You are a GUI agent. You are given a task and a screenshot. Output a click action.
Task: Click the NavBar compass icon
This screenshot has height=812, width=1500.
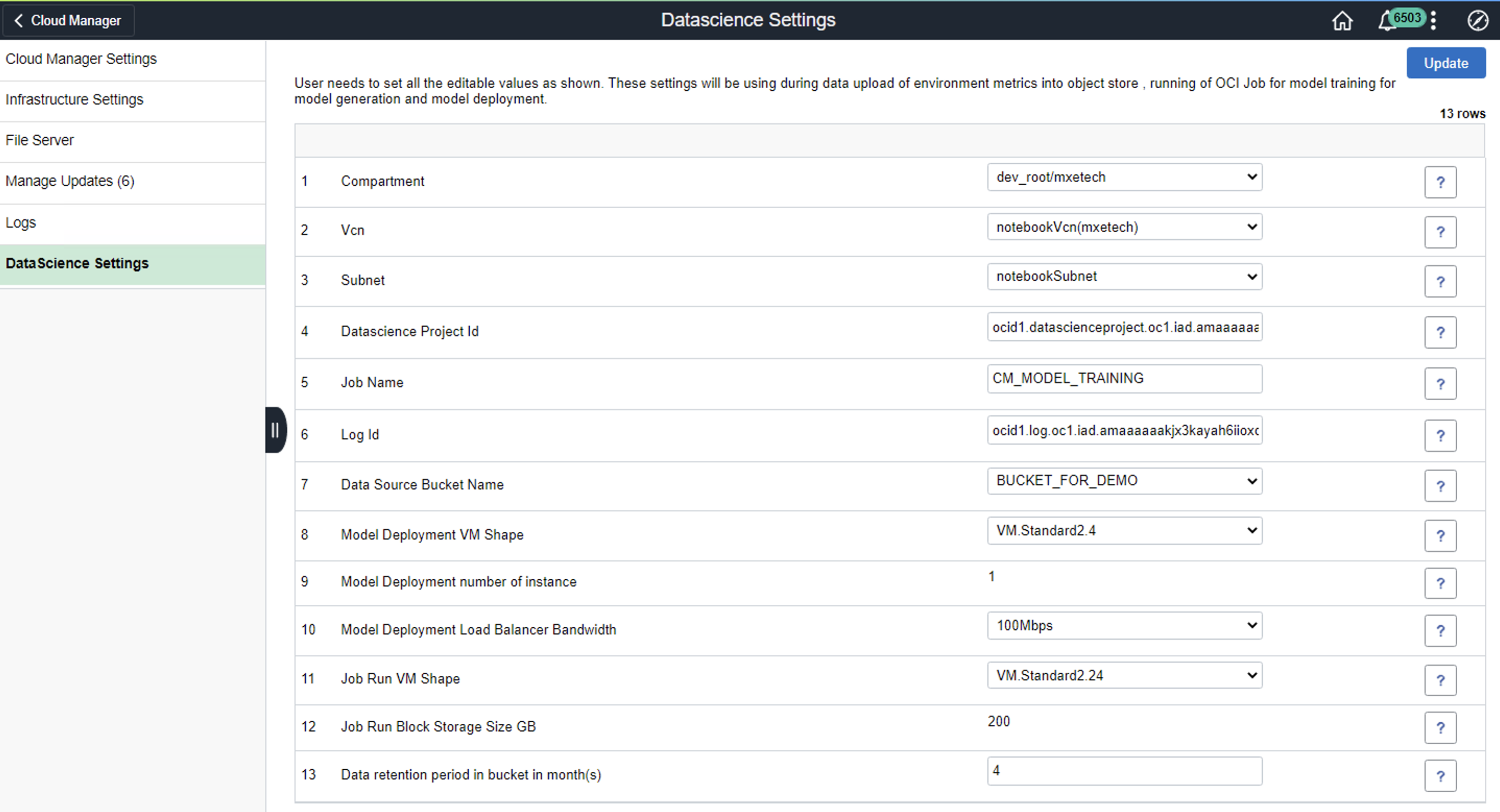point(1477,21)
